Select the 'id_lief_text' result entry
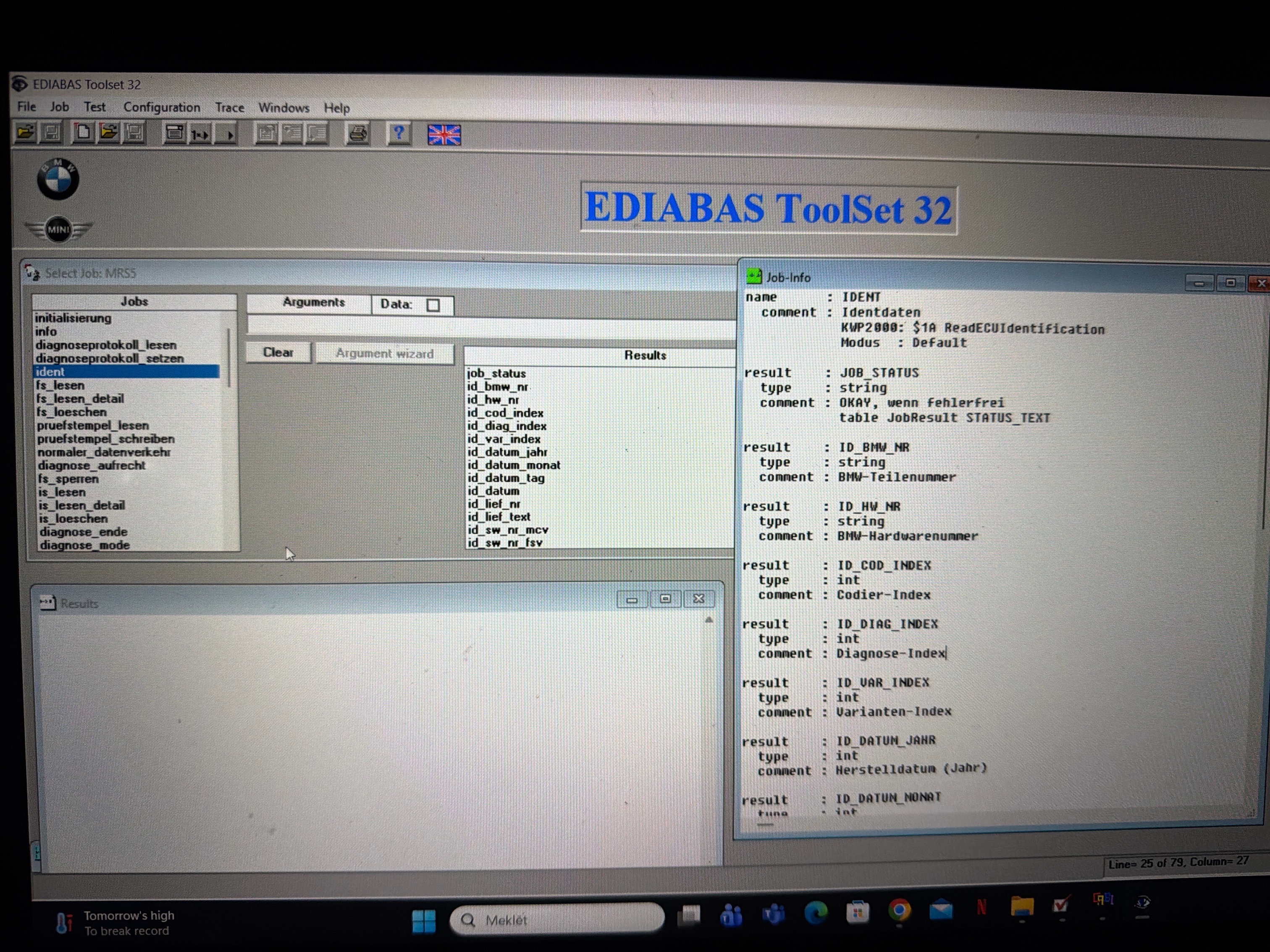The height and width of the screenshot is (952, 1270). (499, 516)
